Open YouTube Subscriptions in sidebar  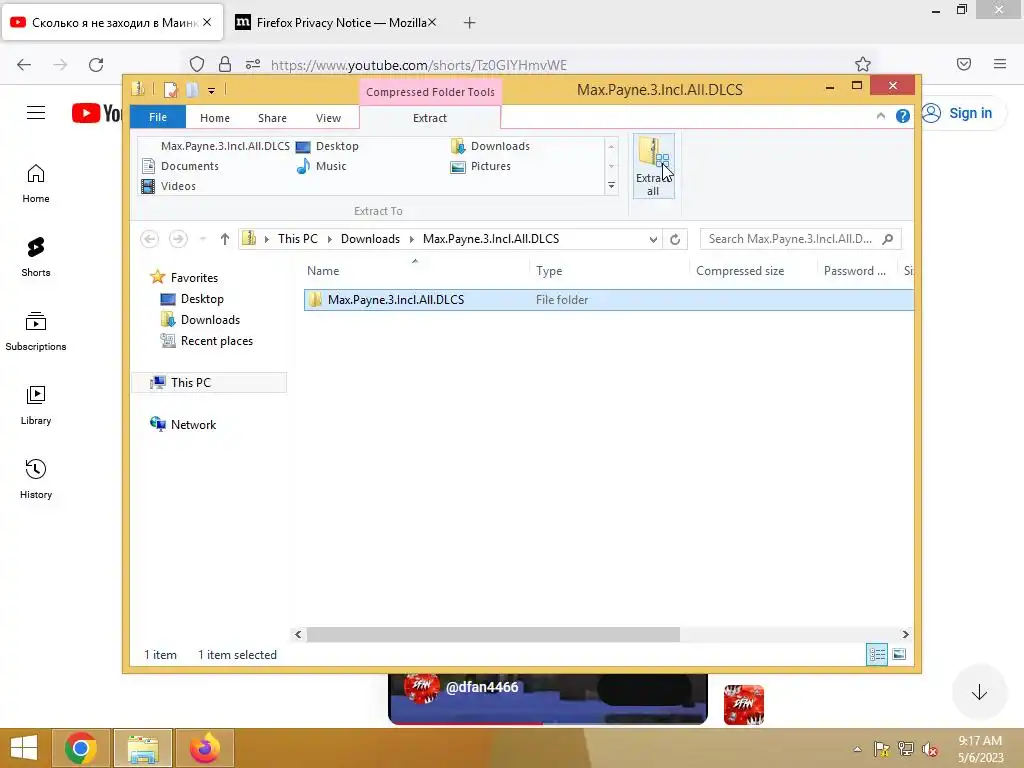[36, 332]
